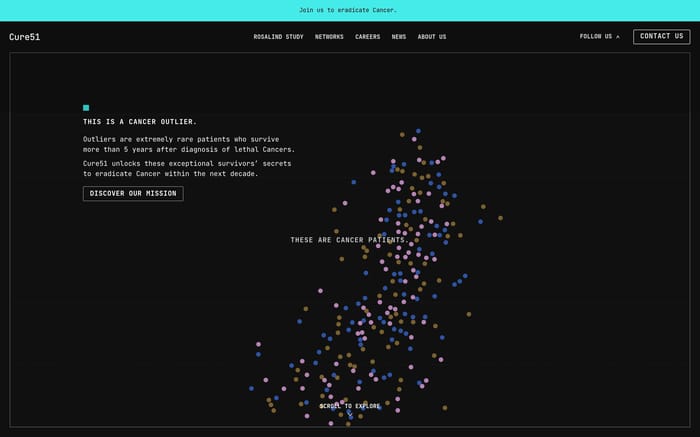700x437 pixels.
Task: Open the About Us page
Action: click(432, 37)
